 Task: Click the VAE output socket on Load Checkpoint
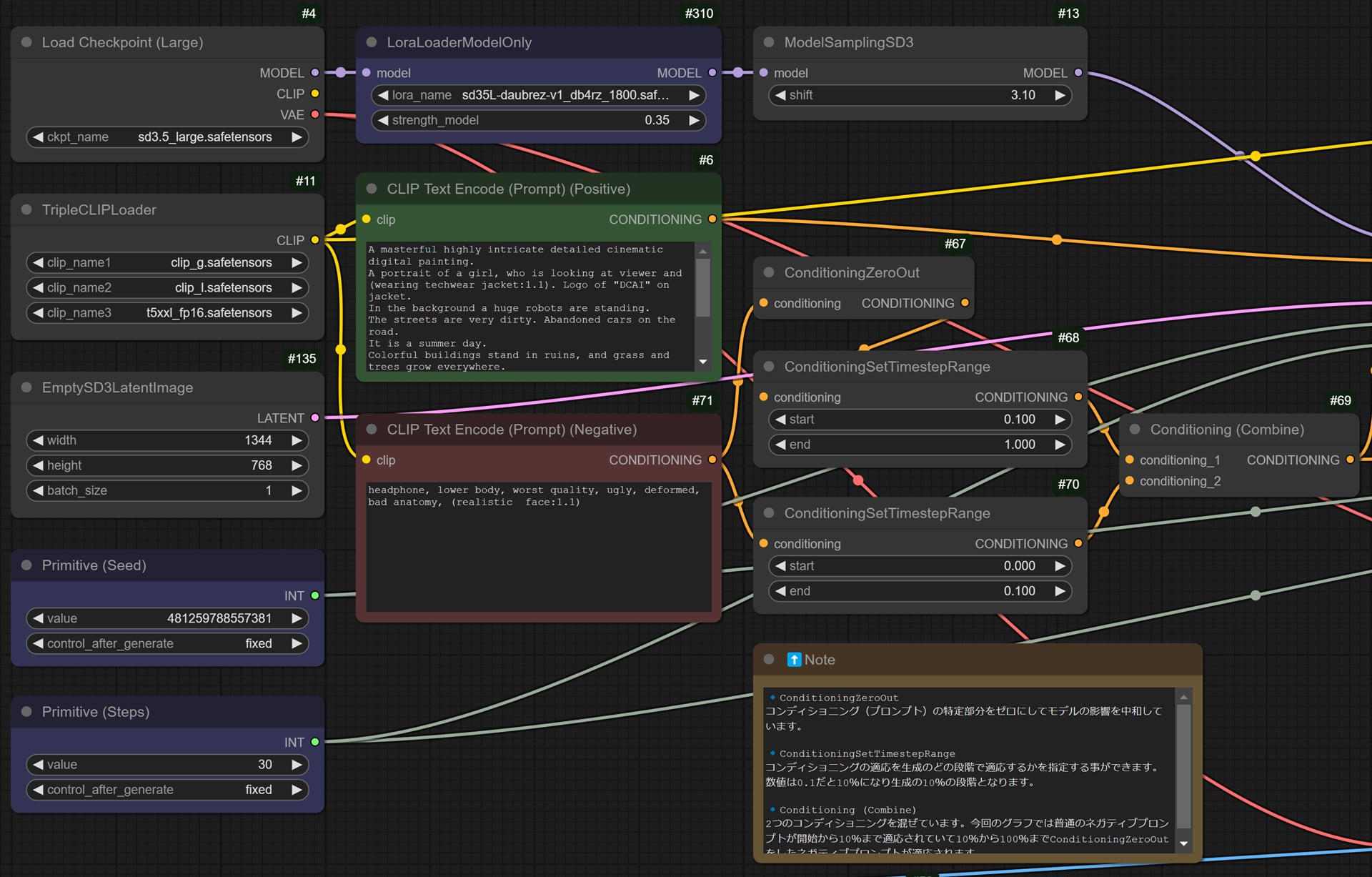pos(315,114)
